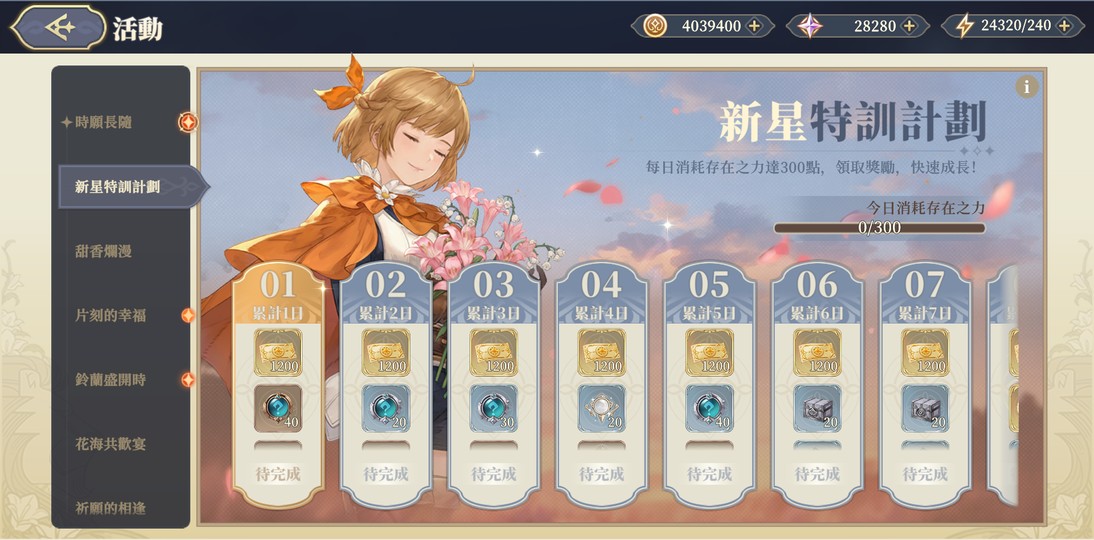Image resolution: width=1094 pixels, height=540 pixels.
Task: Tap the plus icon next to 28280 gems
Action: (909, 27)
